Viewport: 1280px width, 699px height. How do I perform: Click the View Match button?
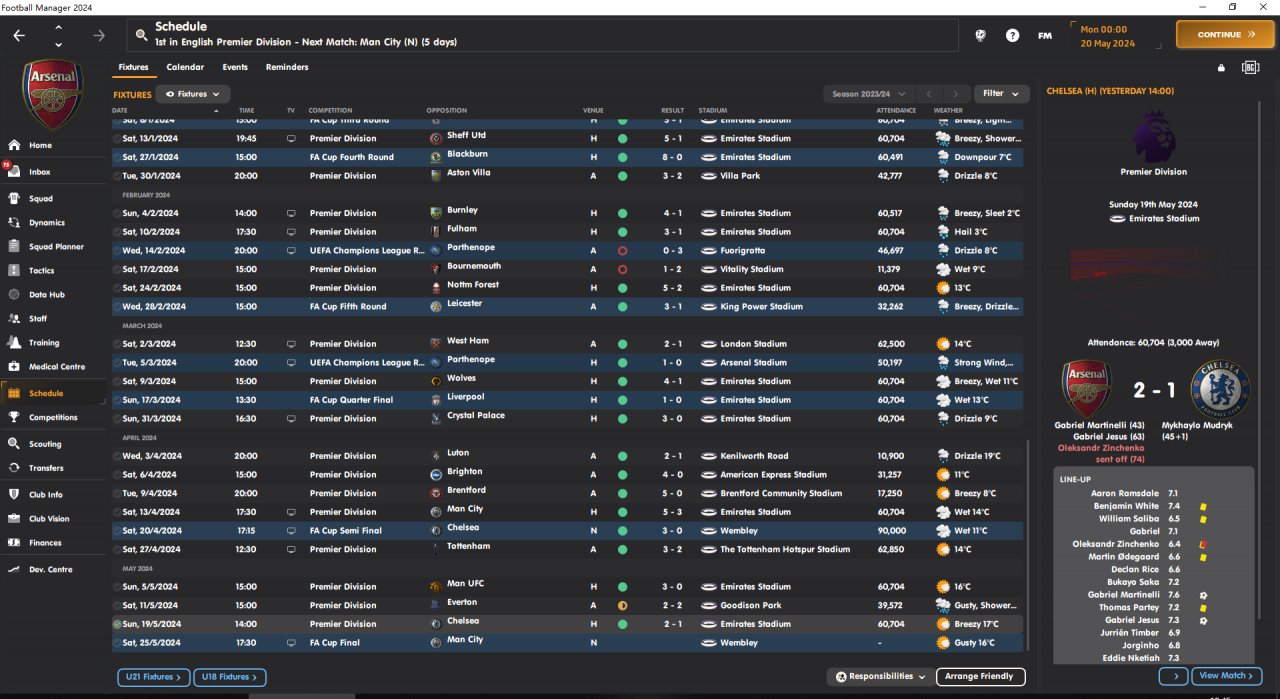1227,677
